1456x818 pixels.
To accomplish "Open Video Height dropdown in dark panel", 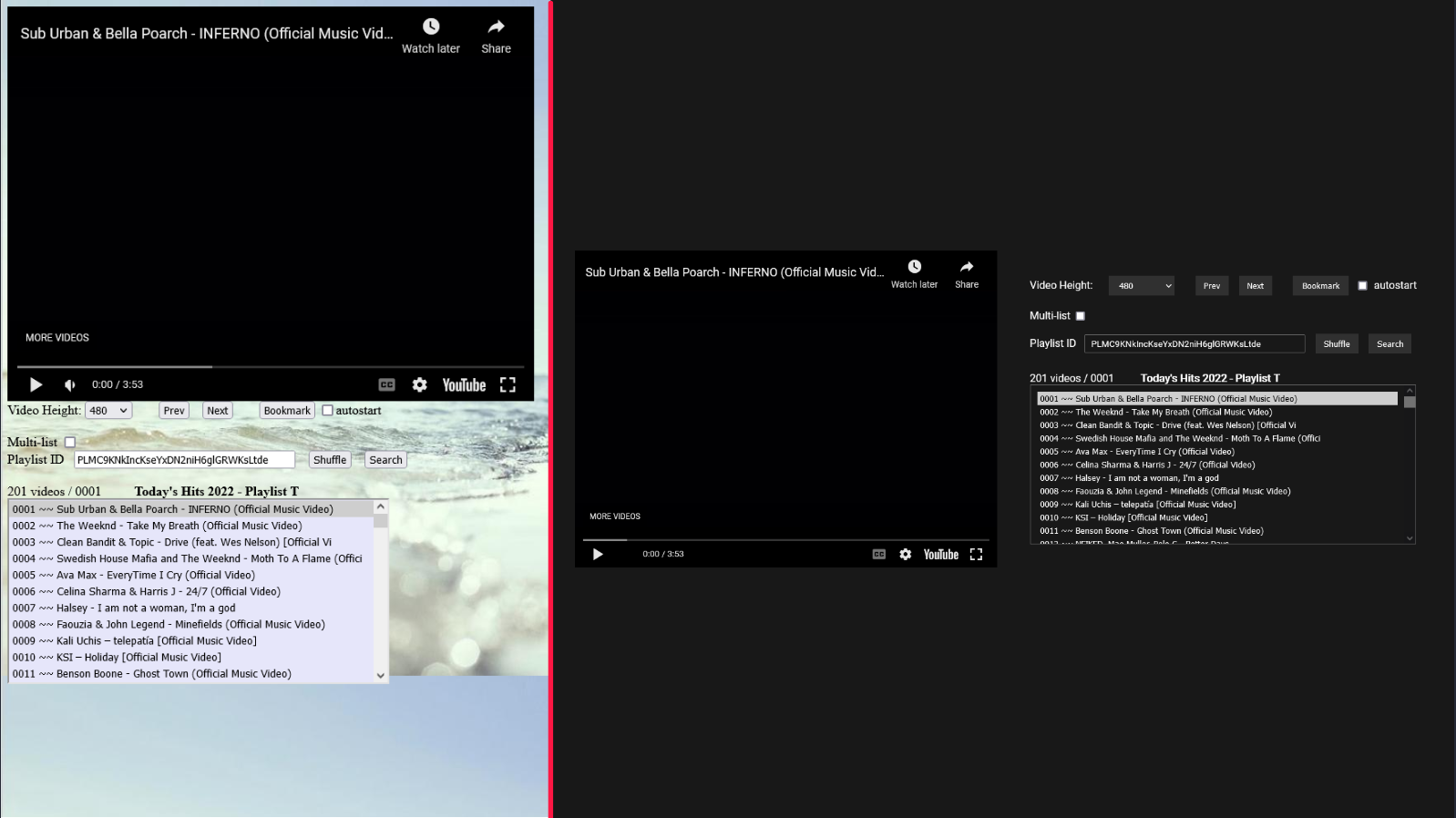I will click(1142, 285).
